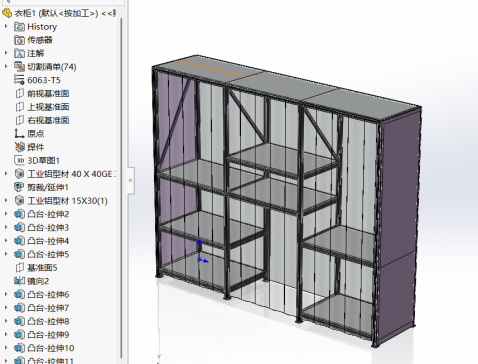Select the purple right side panel of wardrobe
The image size is (478, 364).
[398, 227]
